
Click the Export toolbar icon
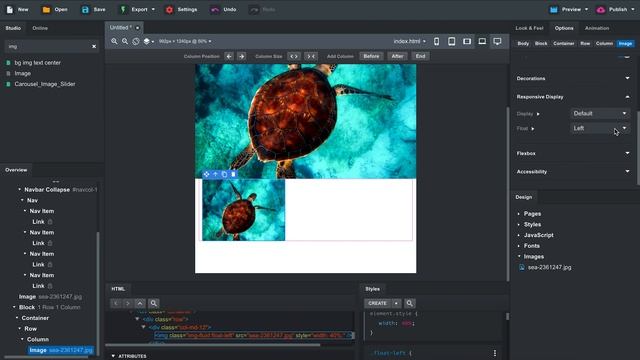click(123, 9)
